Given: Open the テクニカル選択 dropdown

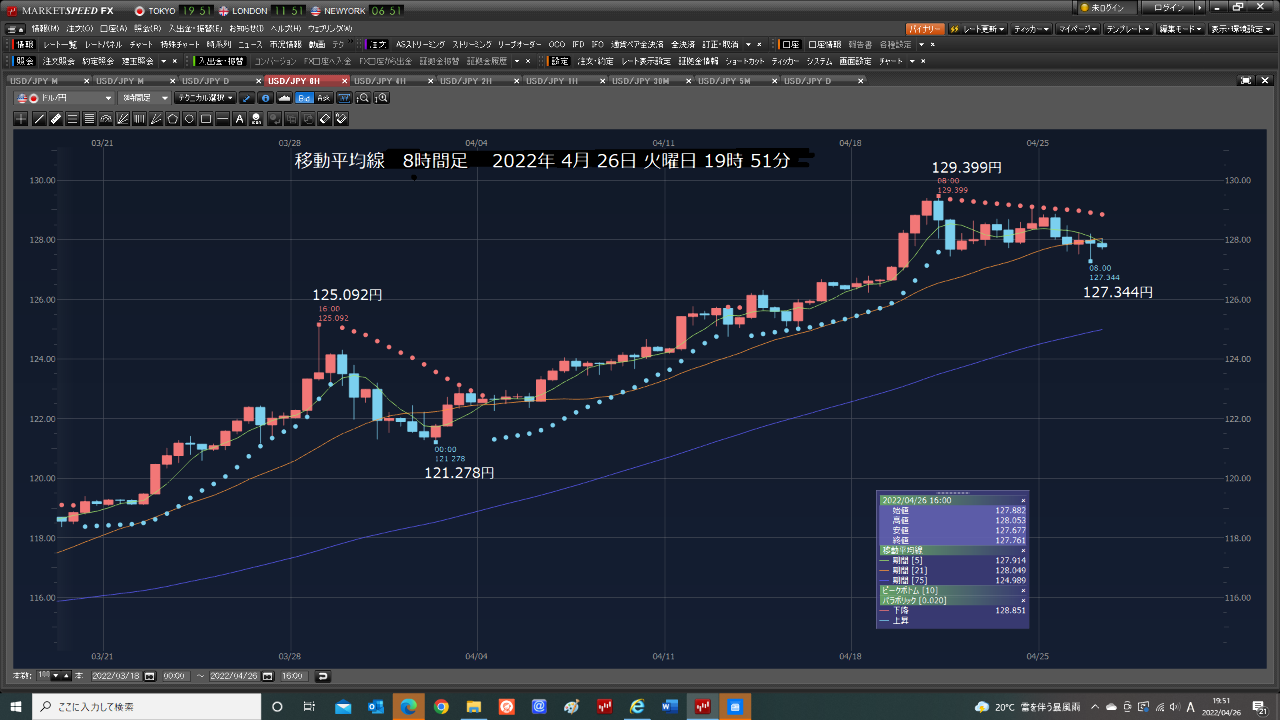Looking at the screenshot, I should pos(204,98).
